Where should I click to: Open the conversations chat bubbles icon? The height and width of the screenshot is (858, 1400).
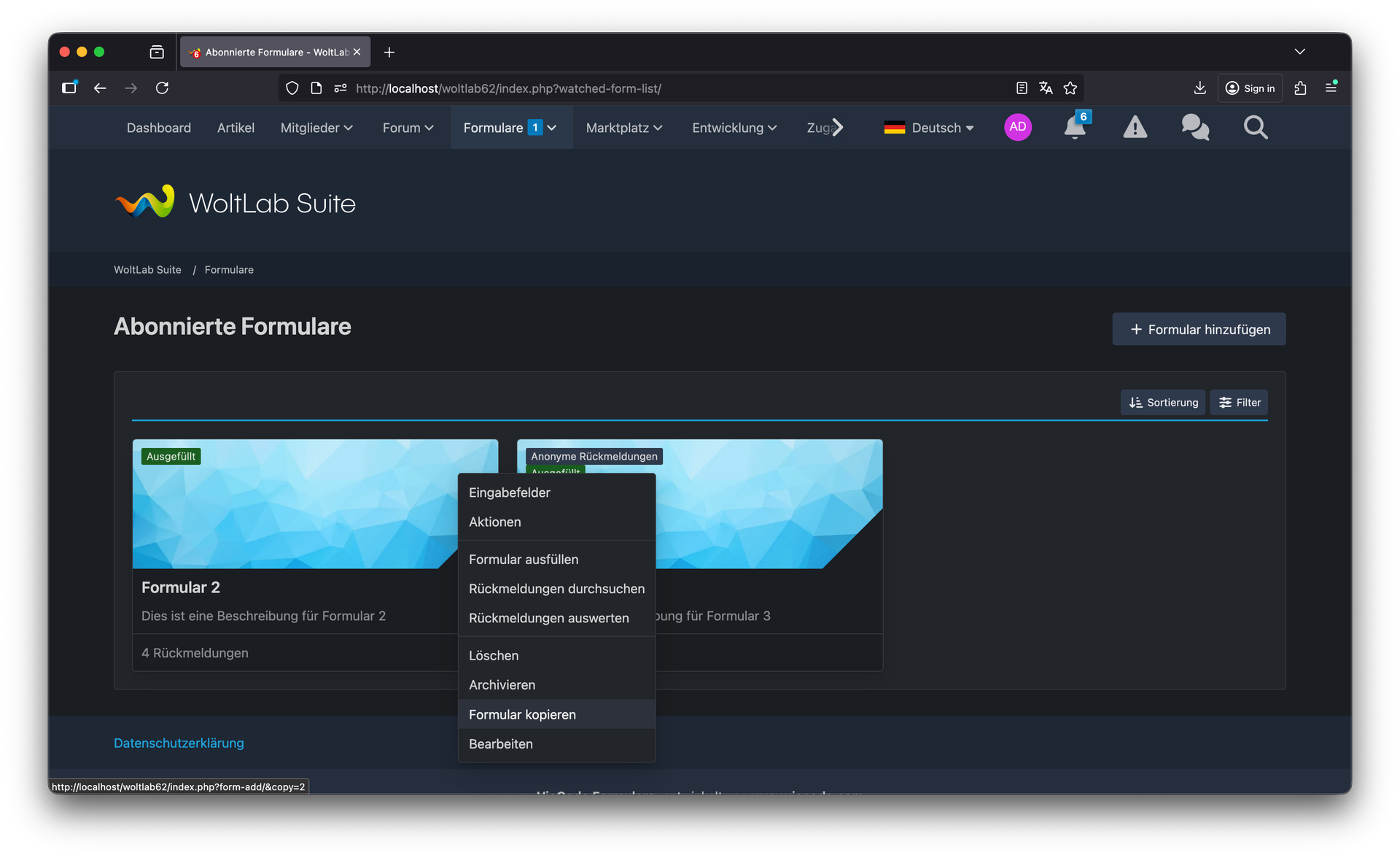[x=1194, y=128]
